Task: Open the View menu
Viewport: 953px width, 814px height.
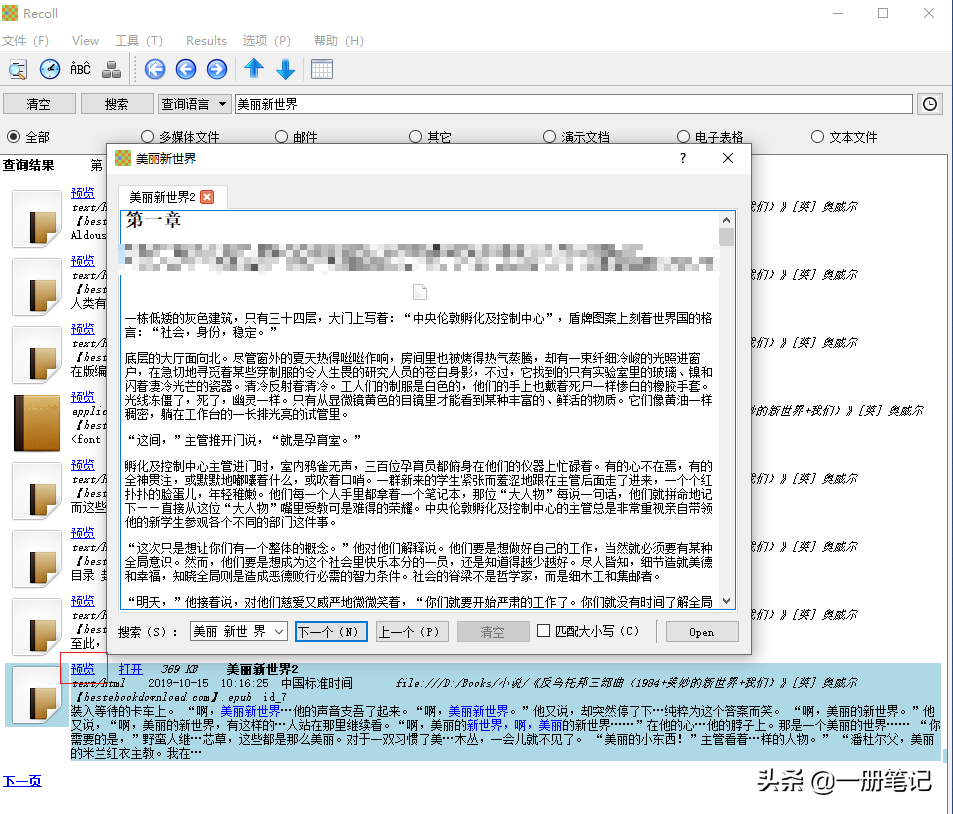Action: pos(85,41)
